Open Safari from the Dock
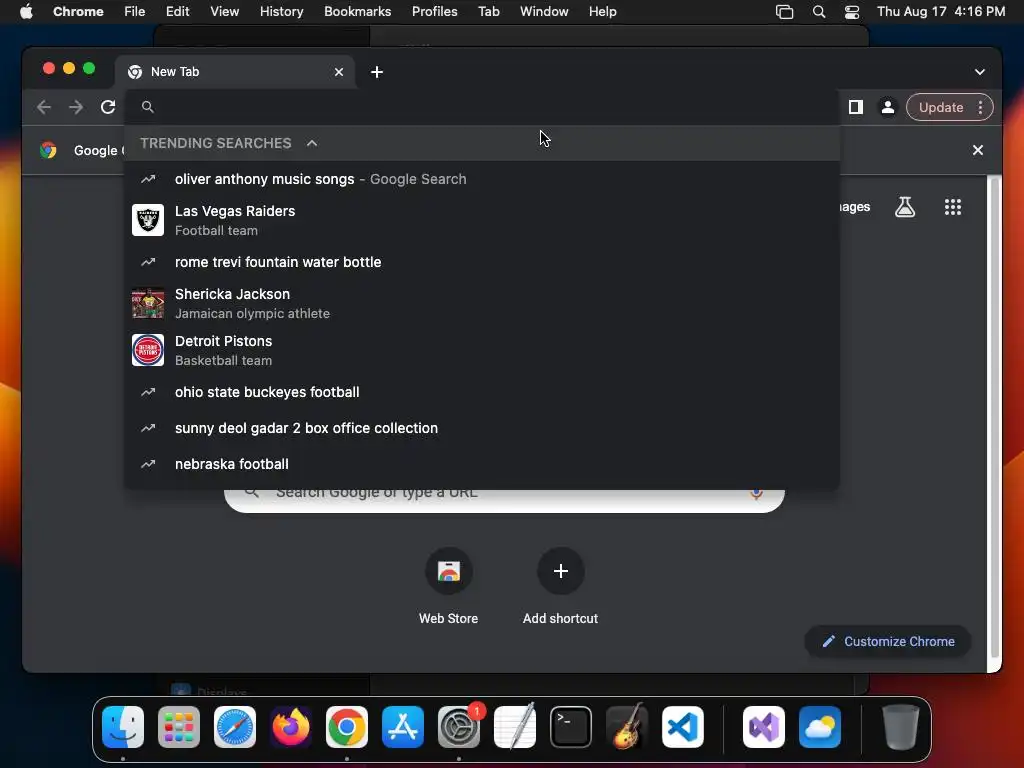1024x768 pixels. 235,727
